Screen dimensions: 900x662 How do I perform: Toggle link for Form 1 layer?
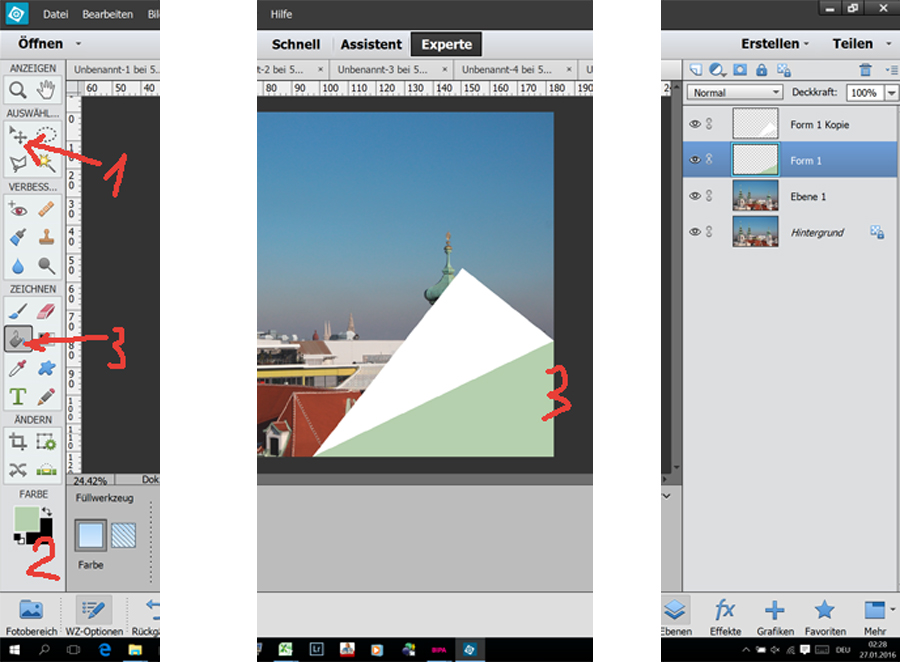[x=709, y=160]
